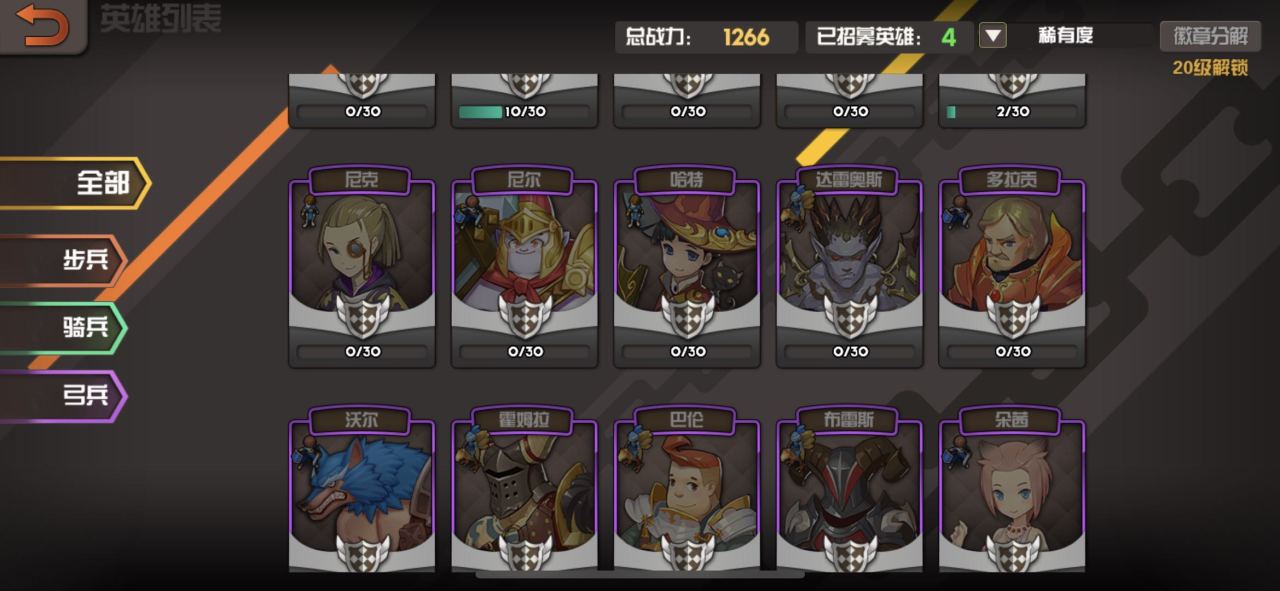Click the horizontal scroll indicator at bottom
Image resolution: width=1280 pixels, height=591 pixels.
(640, 575)
